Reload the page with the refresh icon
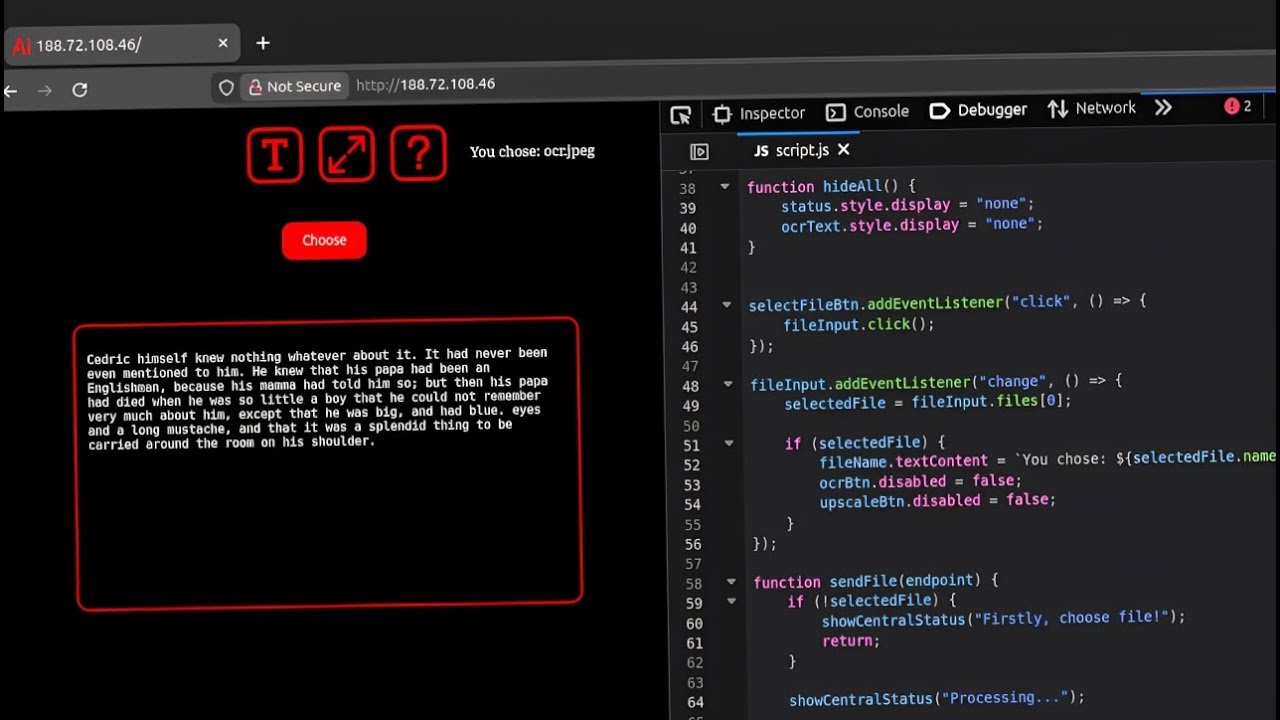Screen dimensions: 1280x720 click(x=80, y=90)
